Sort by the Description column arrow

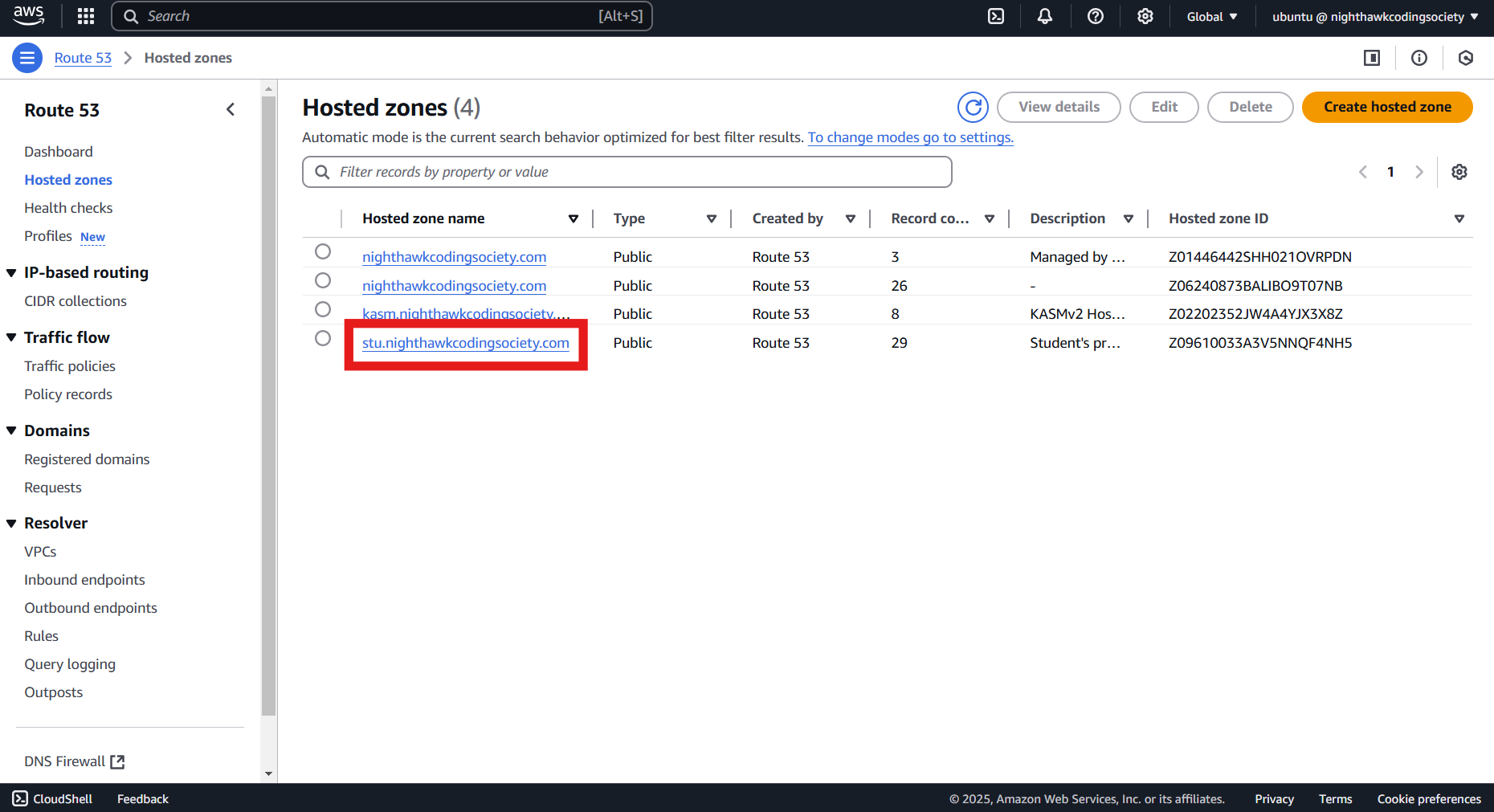pos(1129,218)
